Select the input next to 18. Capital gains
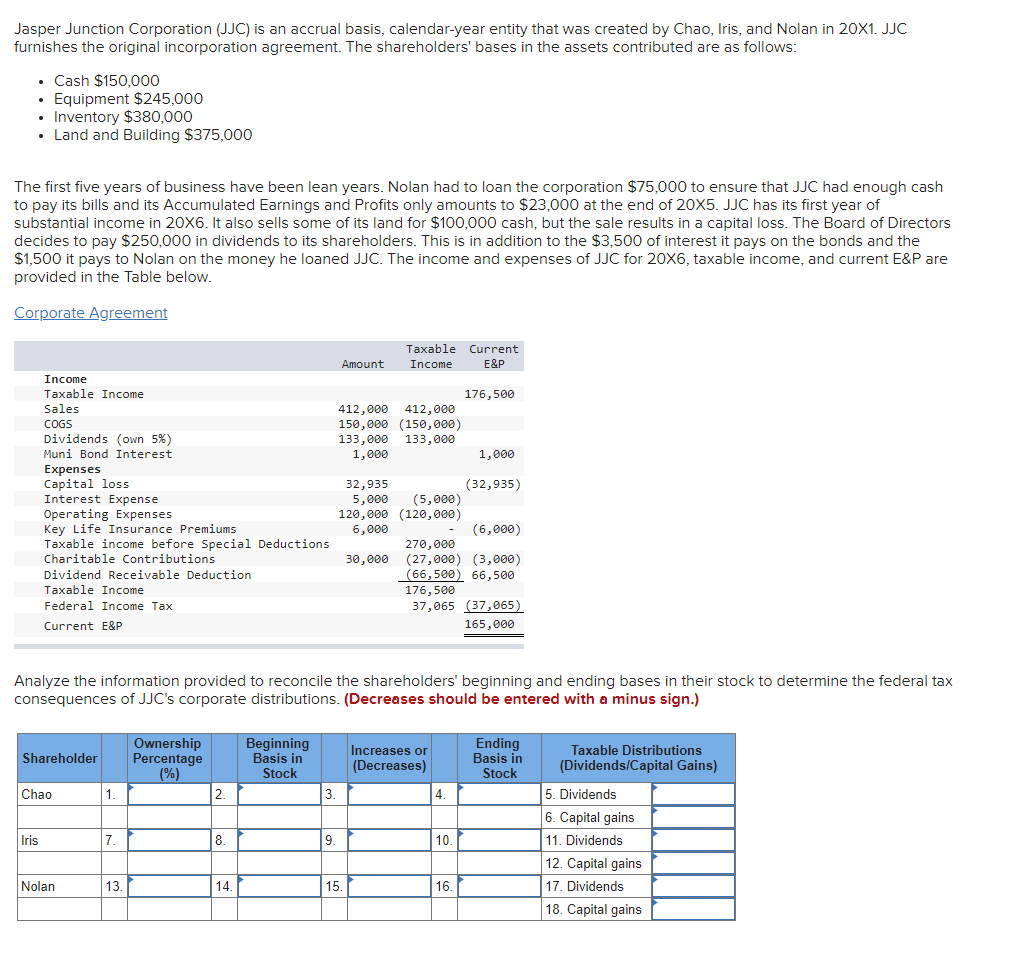 pyautogui.click(x=693, y=909)
